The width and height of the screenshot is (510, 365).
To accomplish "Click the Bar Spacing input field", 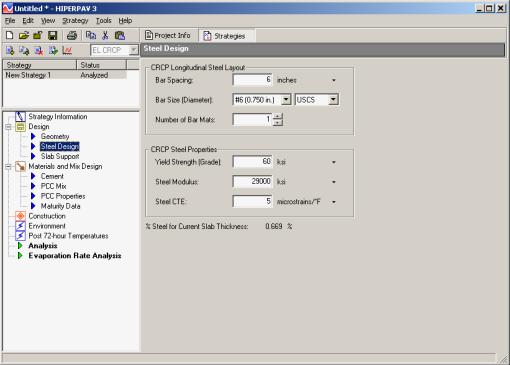I will pyautogui.click(x=252, y=80).
